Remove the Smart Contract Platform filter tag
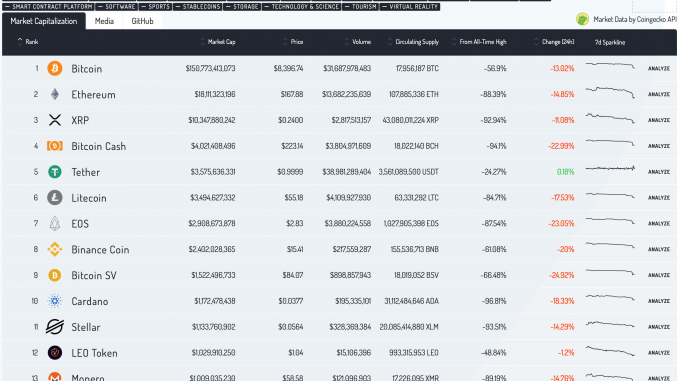678x381 pixels. (7, 7)
